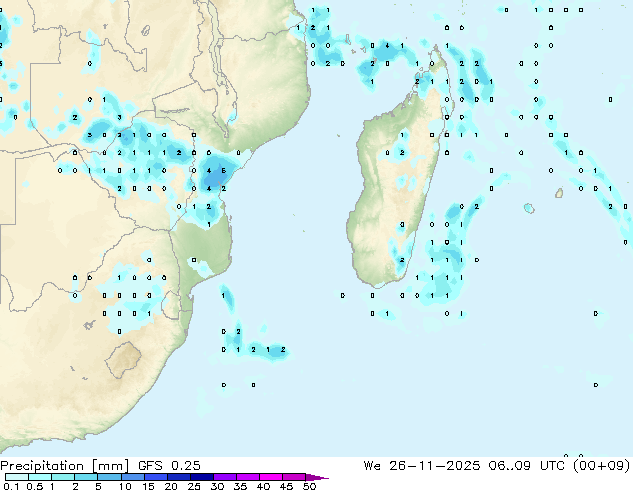The height and width of the screenshot is (490, 634).
Task: Click the 1–2 mm legend color swatch
Action: 63,477
